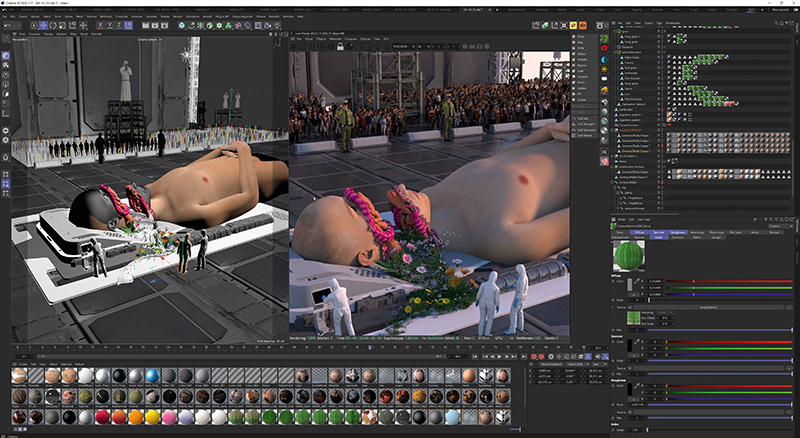Toggle the red X axis lock
Viewport: 800px width, 438px height.
coord(99,27)
